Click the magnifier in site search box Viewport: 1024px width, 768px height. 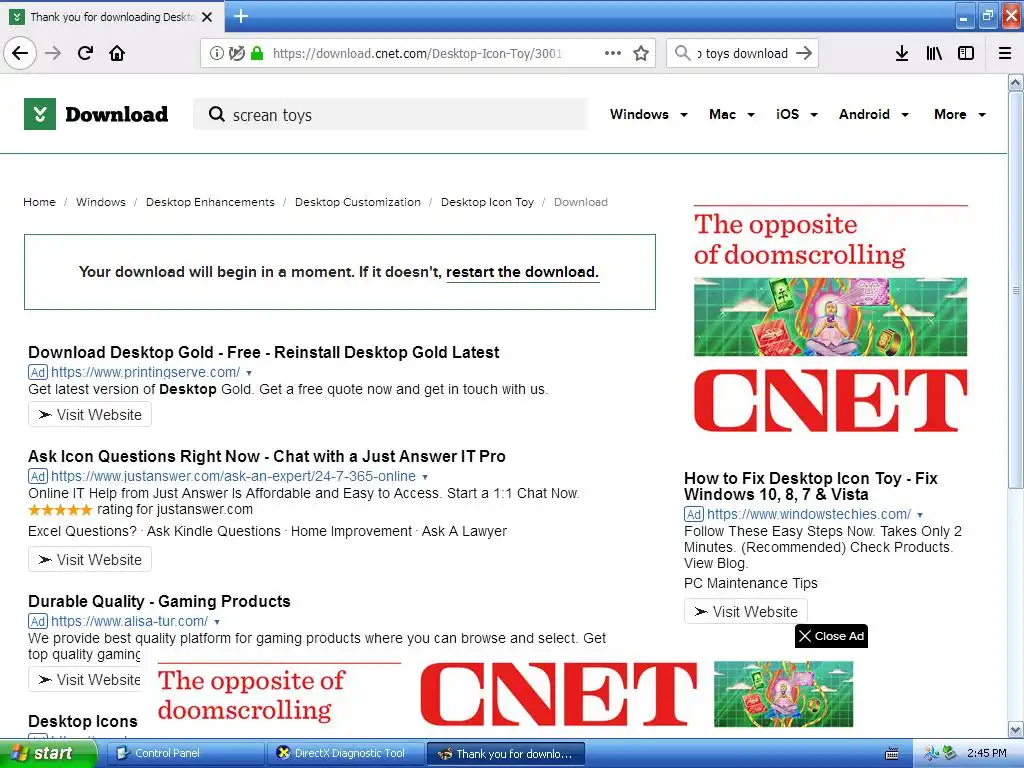click(x=216, y=114)
